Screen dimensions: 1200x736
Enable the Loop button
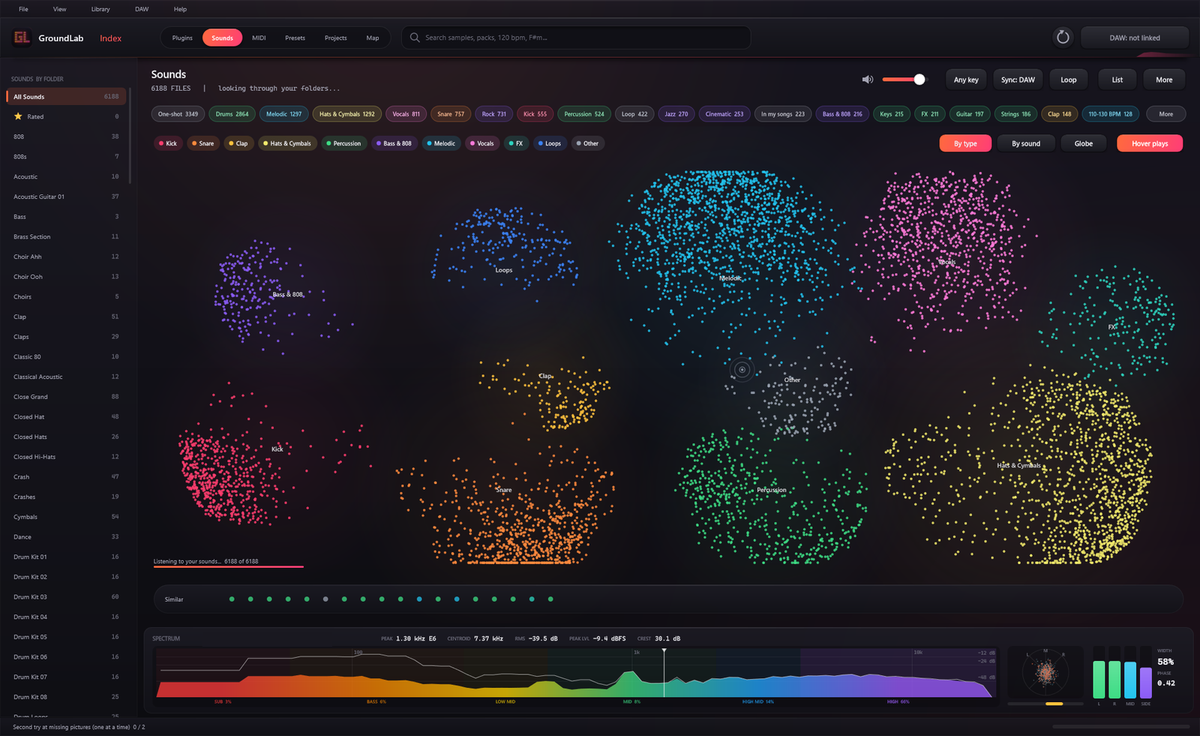tap(1069, 79)
